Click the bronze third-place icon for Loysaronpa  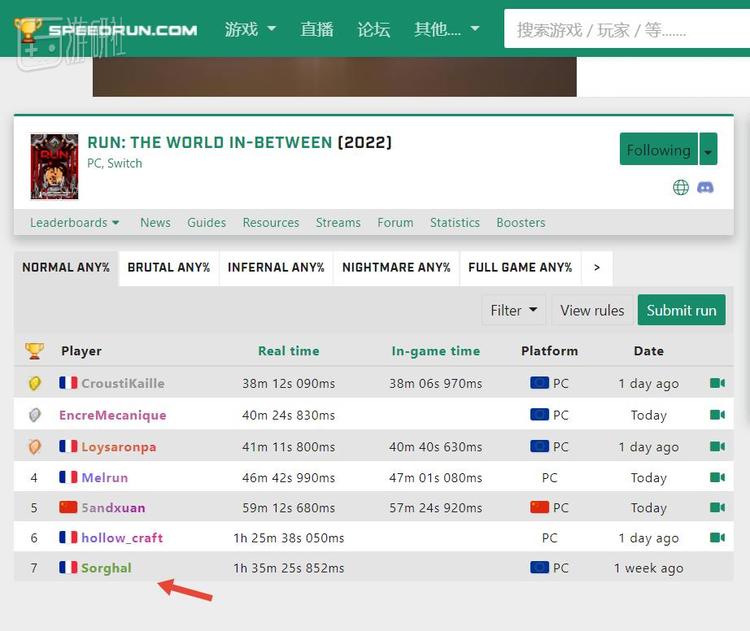[x=34, y=447]
